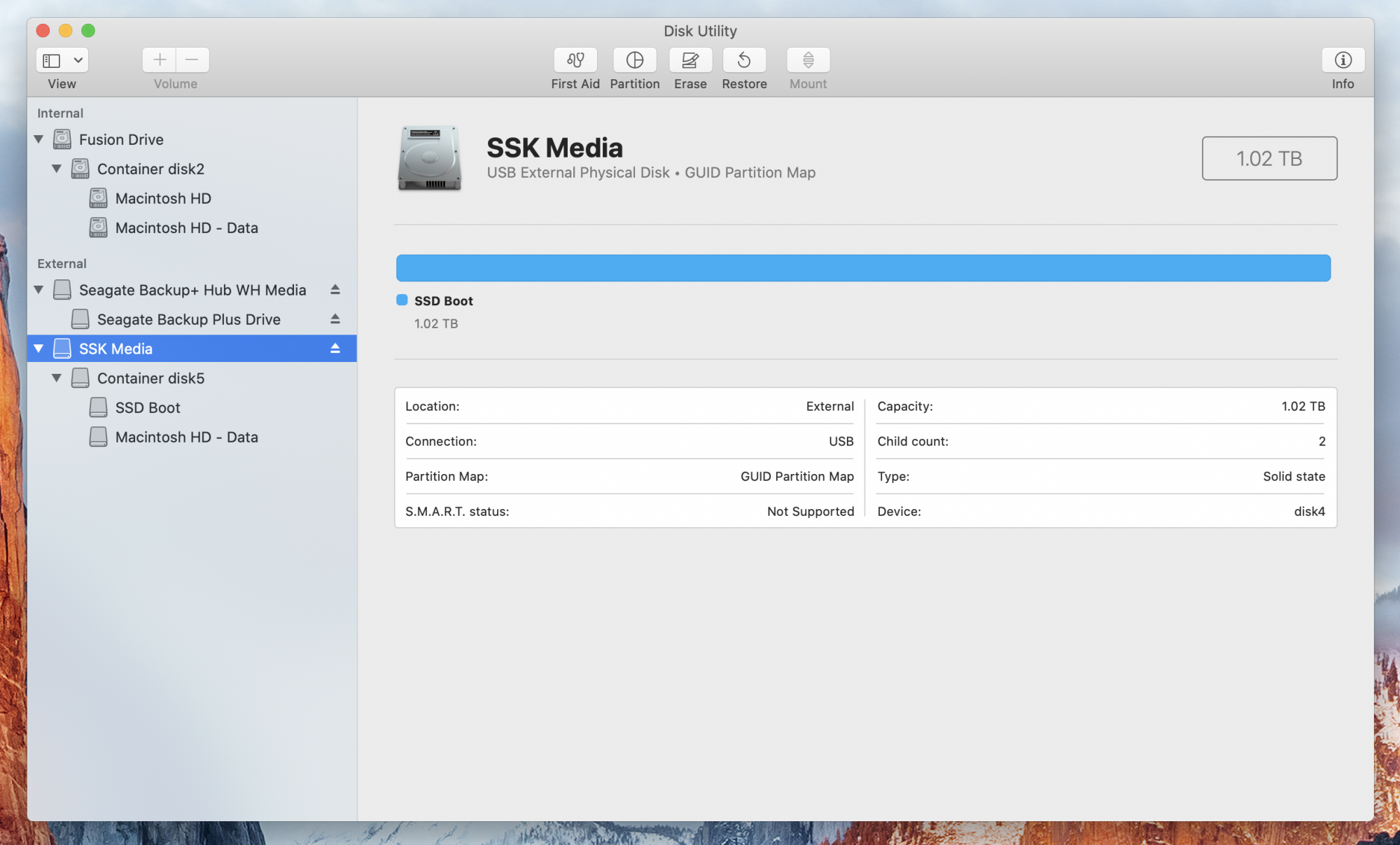This screenshot has width=1400, height=845.
Task: Collapse Container disk5 disclosure triangle
Action: (x=57, y=378)
